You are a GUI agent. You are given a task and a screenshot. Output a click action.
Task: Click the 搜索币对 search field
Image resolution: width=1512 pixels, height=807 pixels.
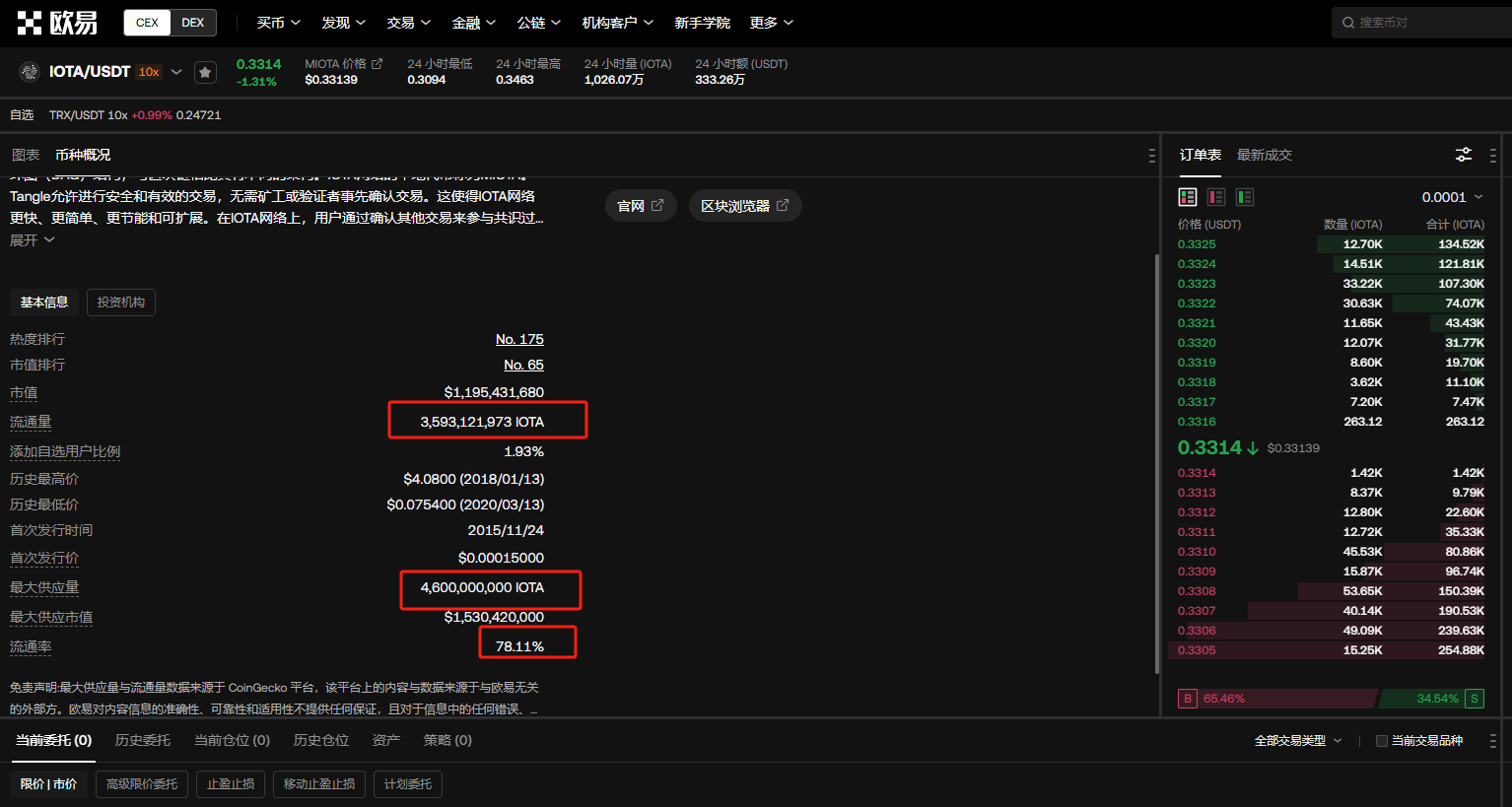(x=1421, y=23)
